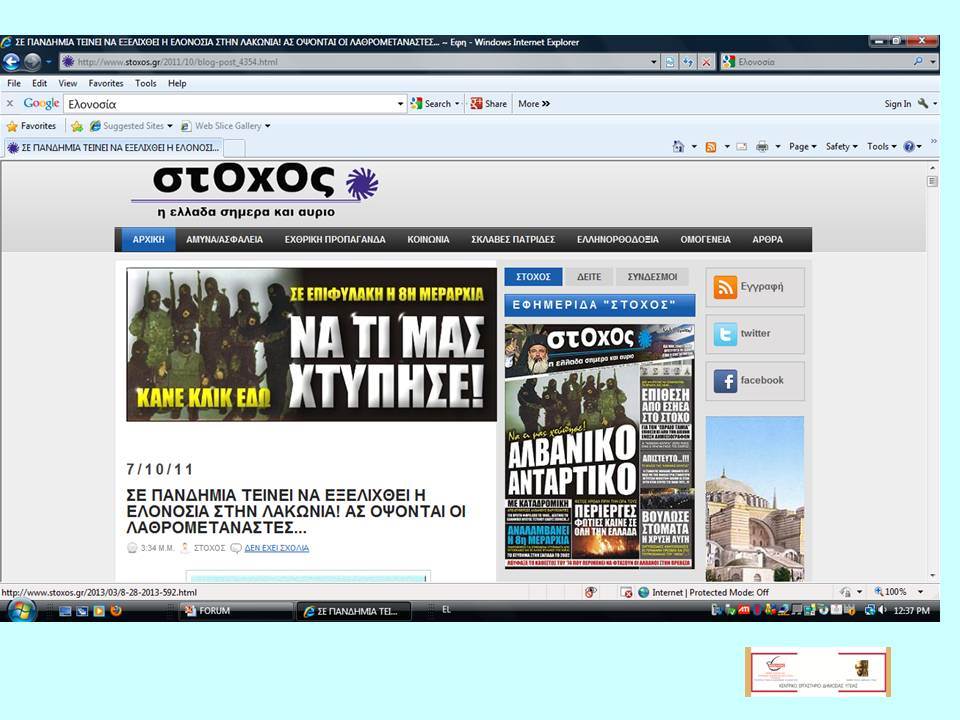960x720 pixels.
Task: Click the Show Desktop quick launch icon
Action: click(x=66, y=610)
